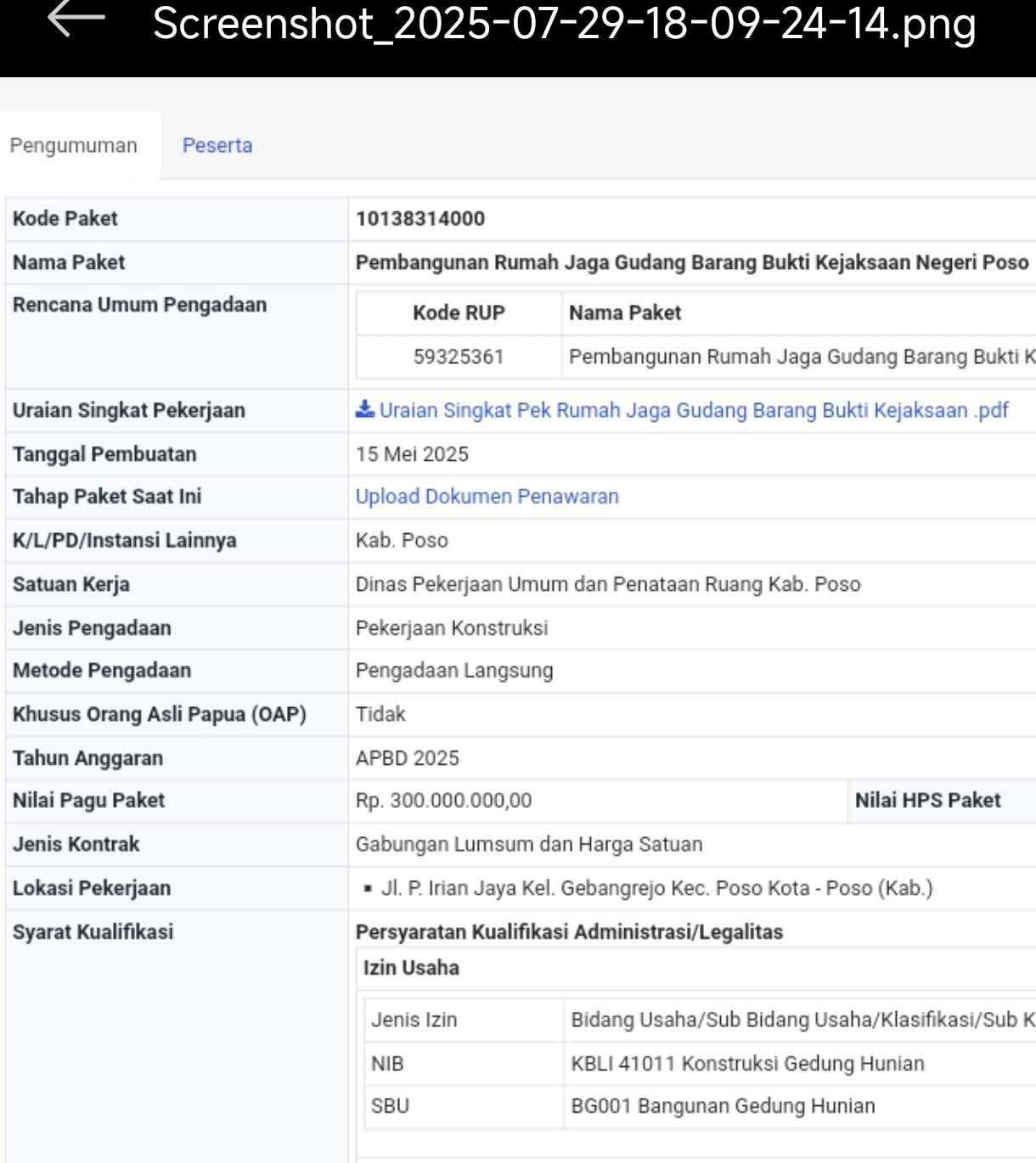Select the Screenshot file name title
The height and width of the screenshot is (1163, 1036).
(565, 23)
